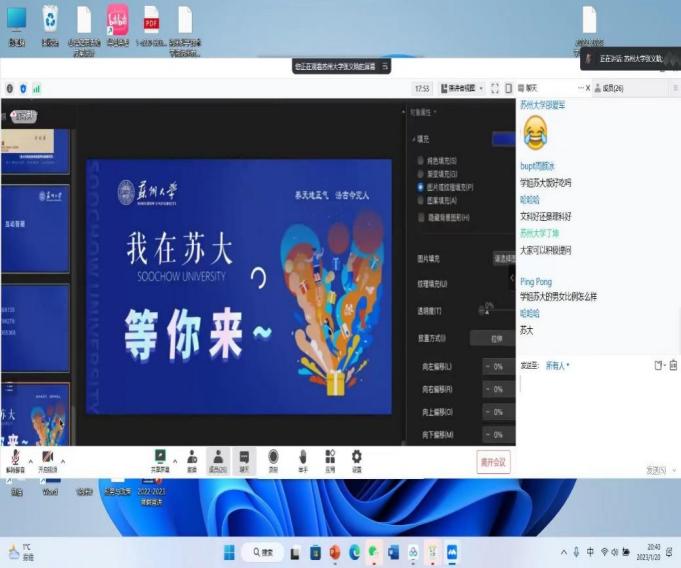Screen dimensions: 681x568
Task: Check the hide background graphics (隐藏背景图形) checkbox
Action: (420, 217)
